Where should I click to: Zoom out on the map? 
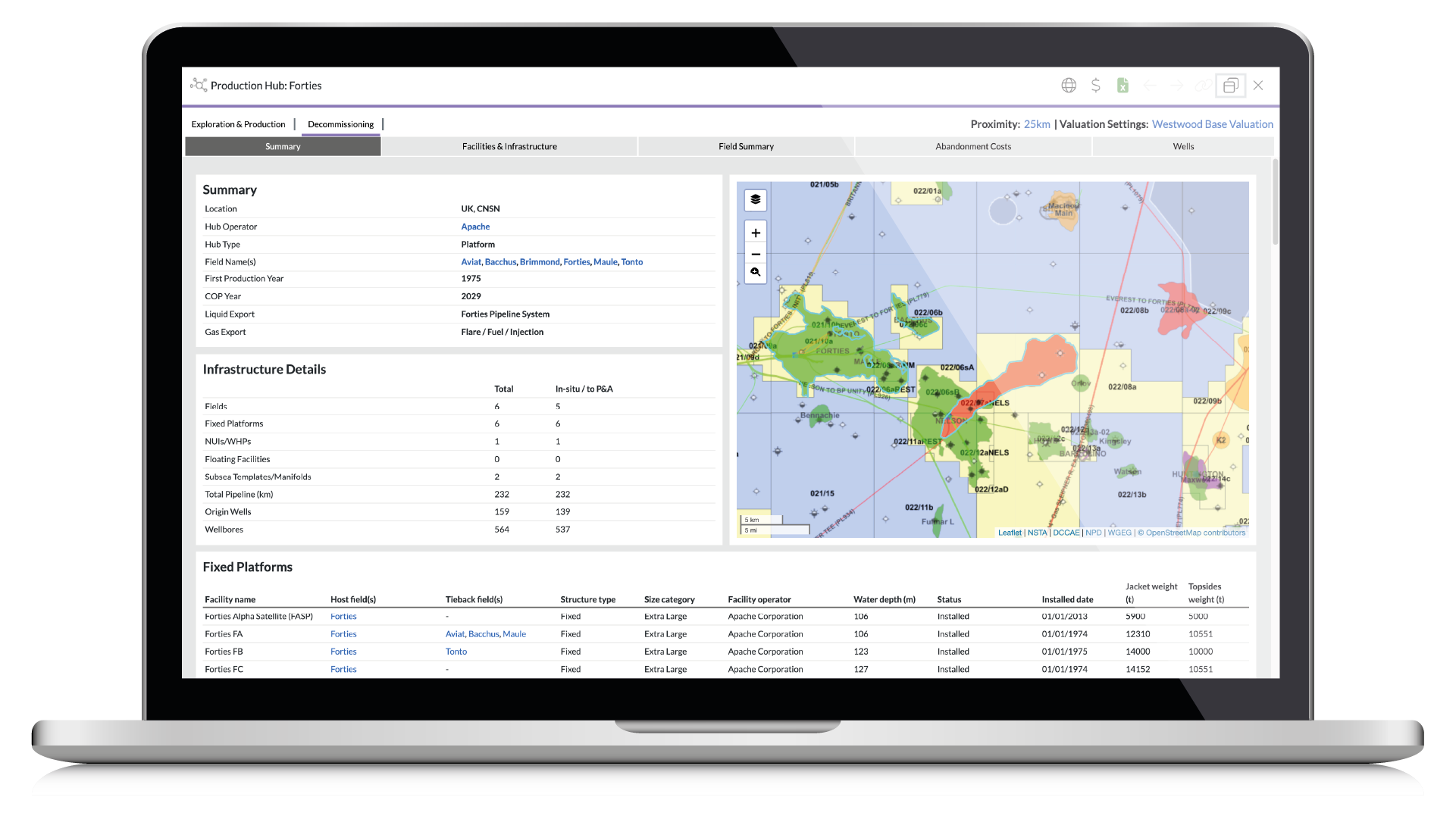[756, 253]
